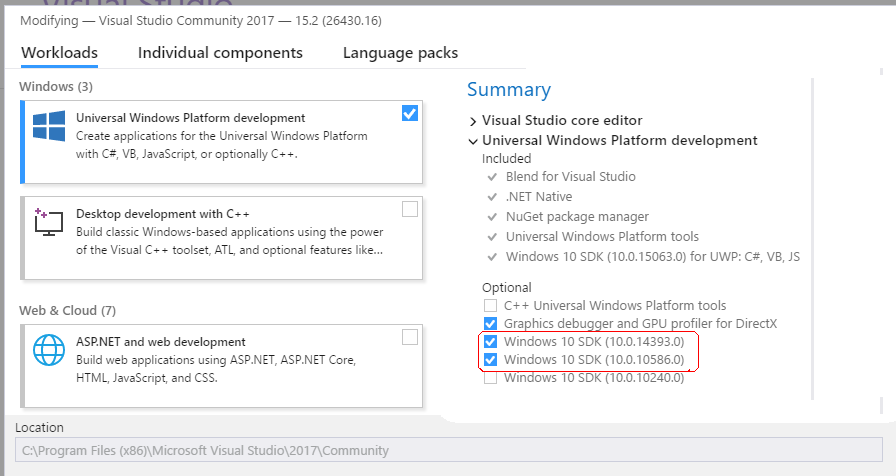Click the desktop monitor icon for C++ workload

49,222
